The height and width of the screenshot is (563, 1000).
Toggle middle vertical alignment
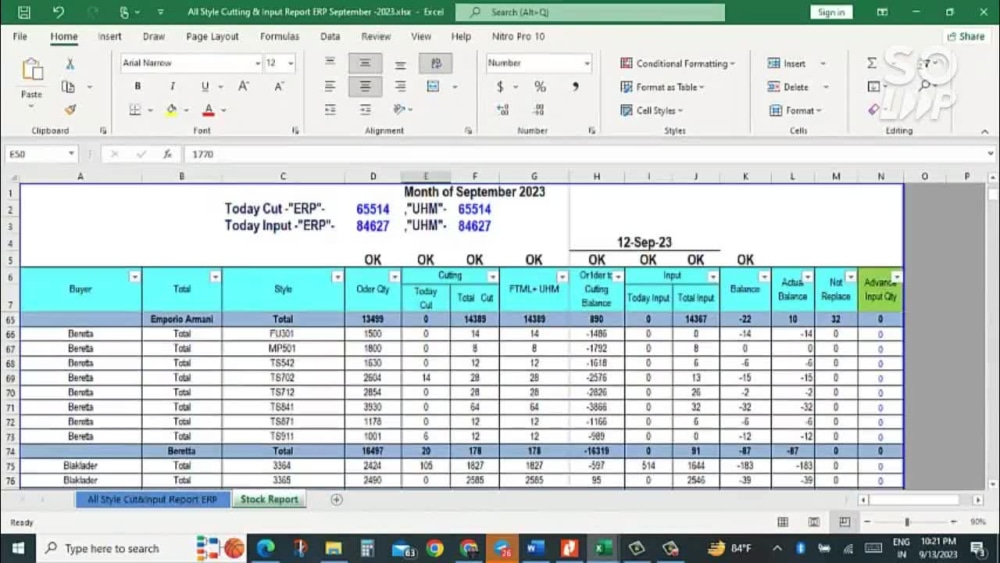pos(365,62)
